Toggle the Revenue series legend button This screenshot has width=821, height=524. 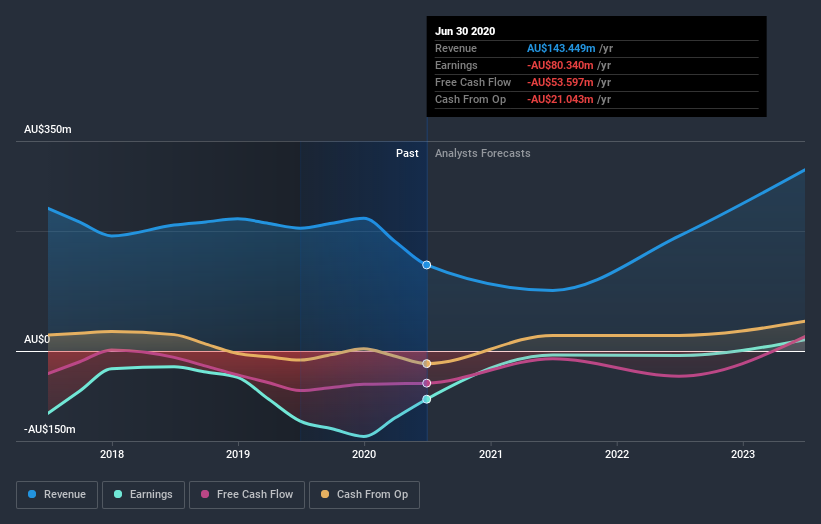point(57,495)
